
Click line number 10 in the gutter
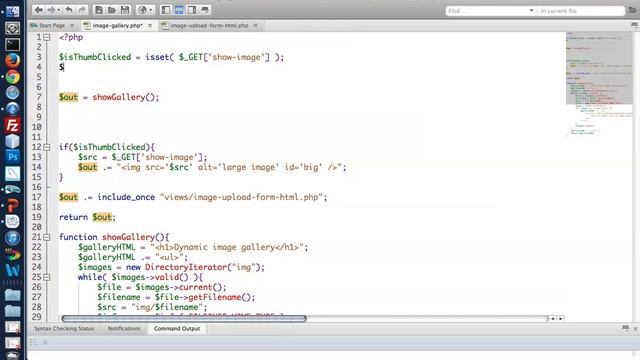point(37,127)
